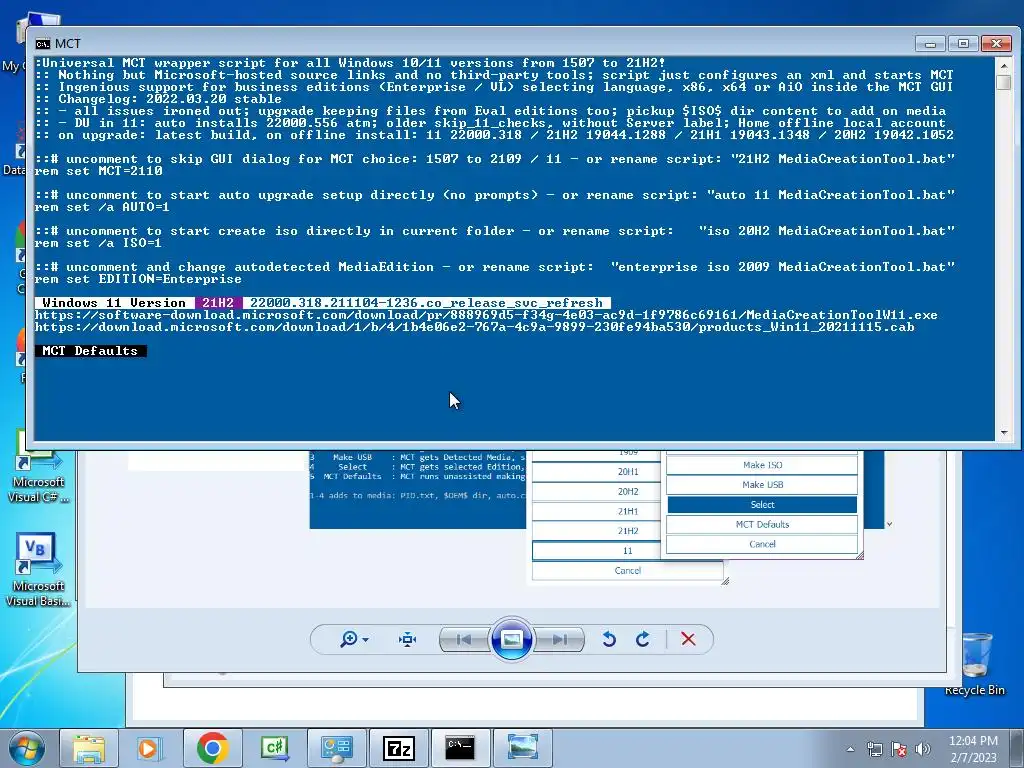
Task: Choose version 21H1 in the pictured list
Action: pos(628,511)
